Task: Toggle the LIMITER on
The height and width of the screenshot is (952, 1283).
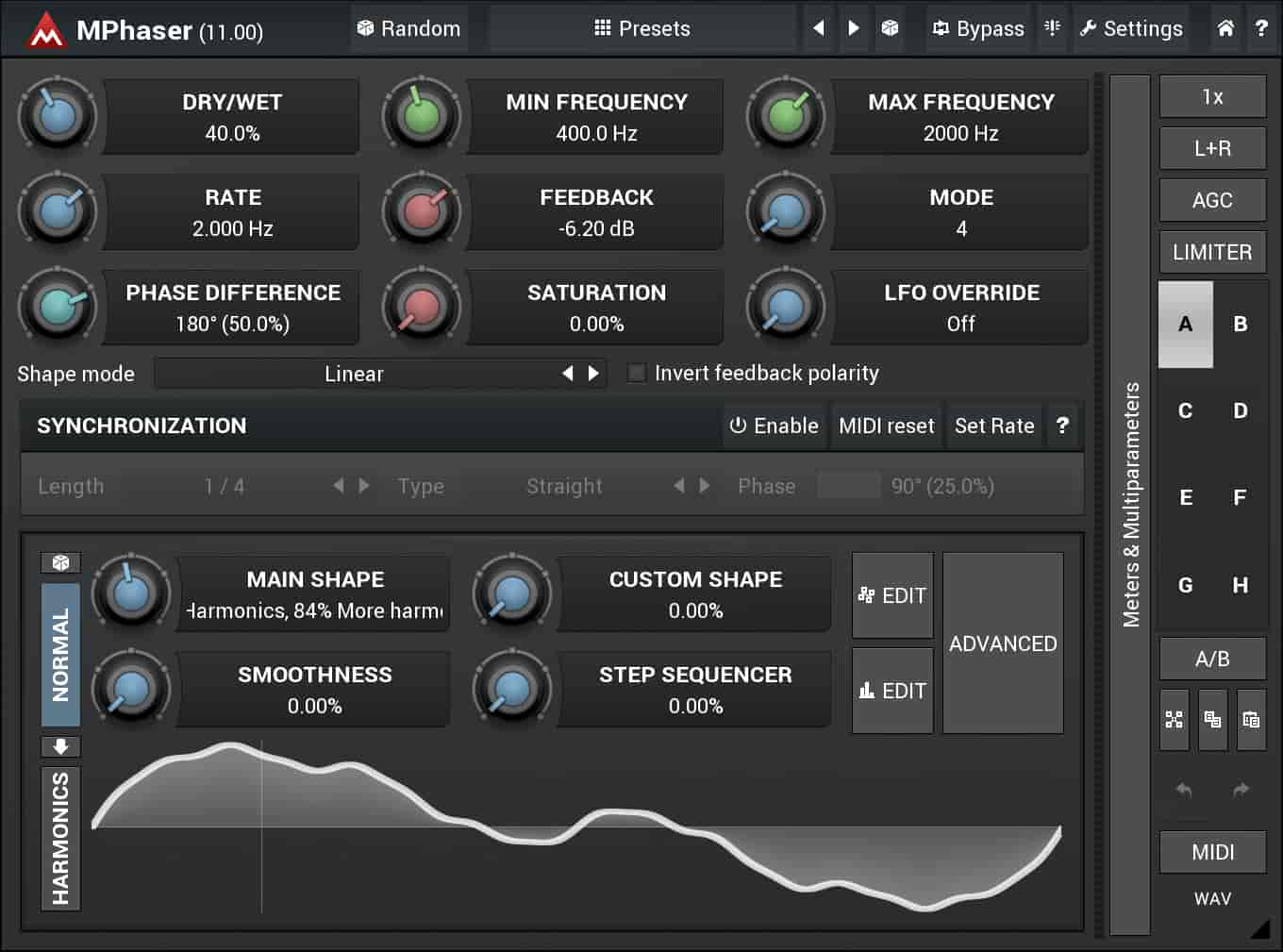Action: tap(1212, 252)
